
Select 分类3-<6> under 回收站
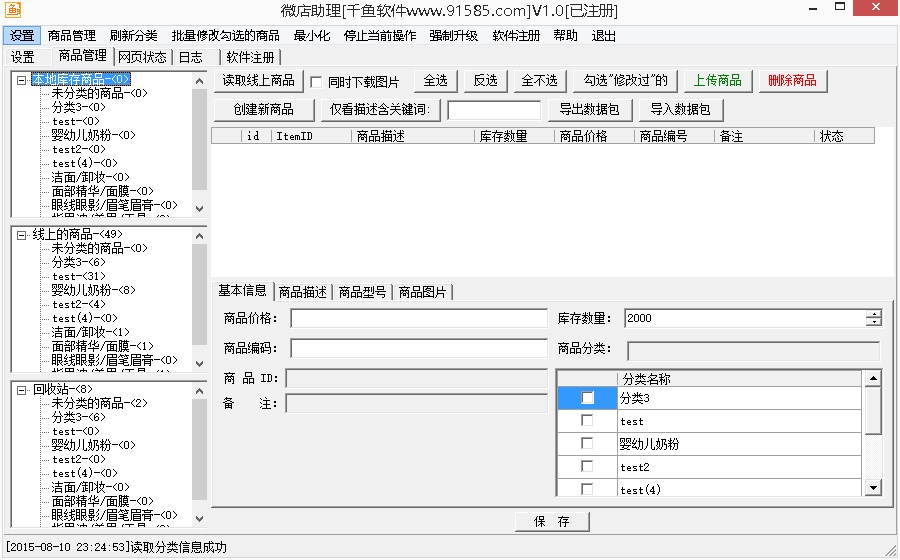(x=79, y=417)
